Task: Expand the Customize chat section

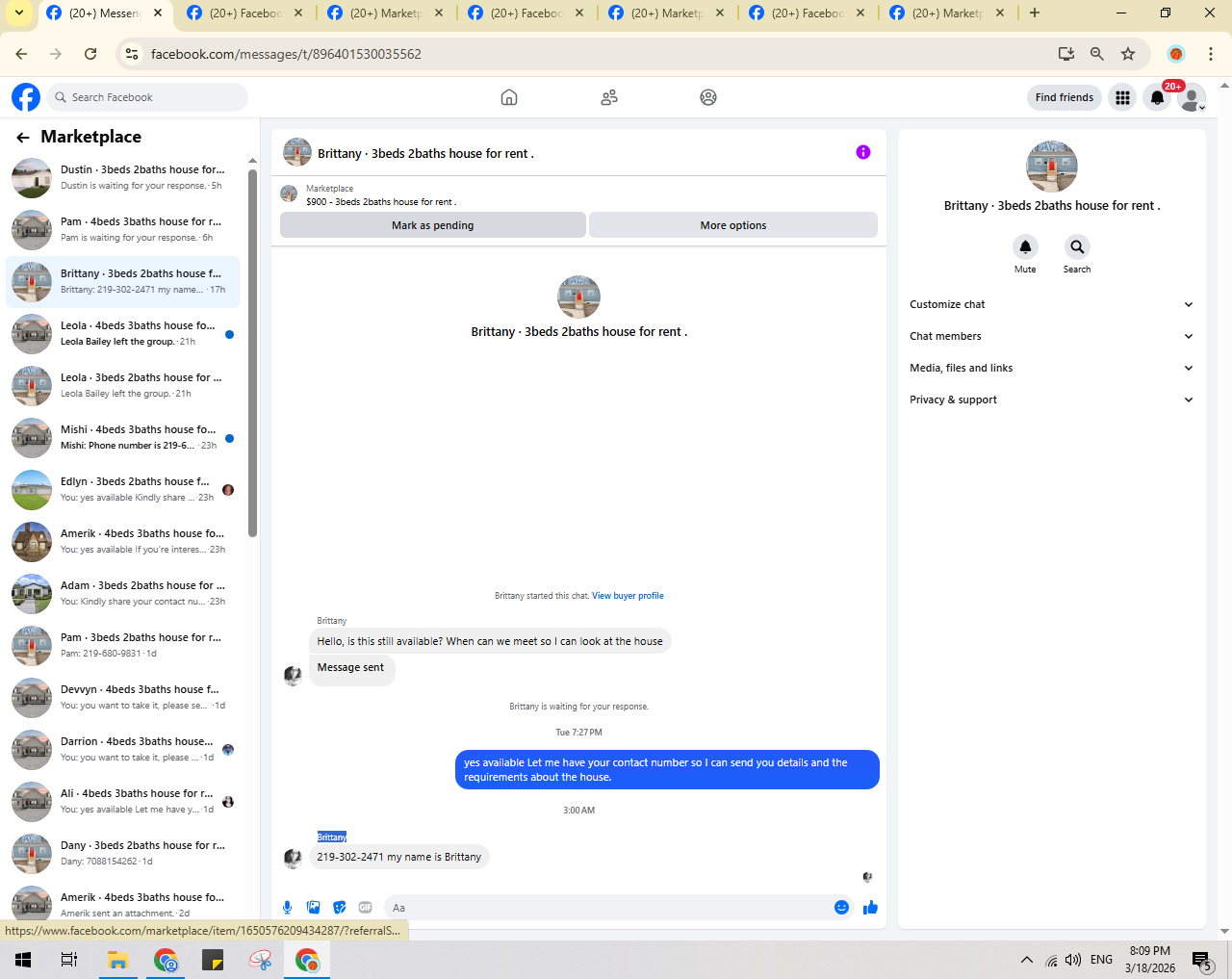Action: [1051, 304]
